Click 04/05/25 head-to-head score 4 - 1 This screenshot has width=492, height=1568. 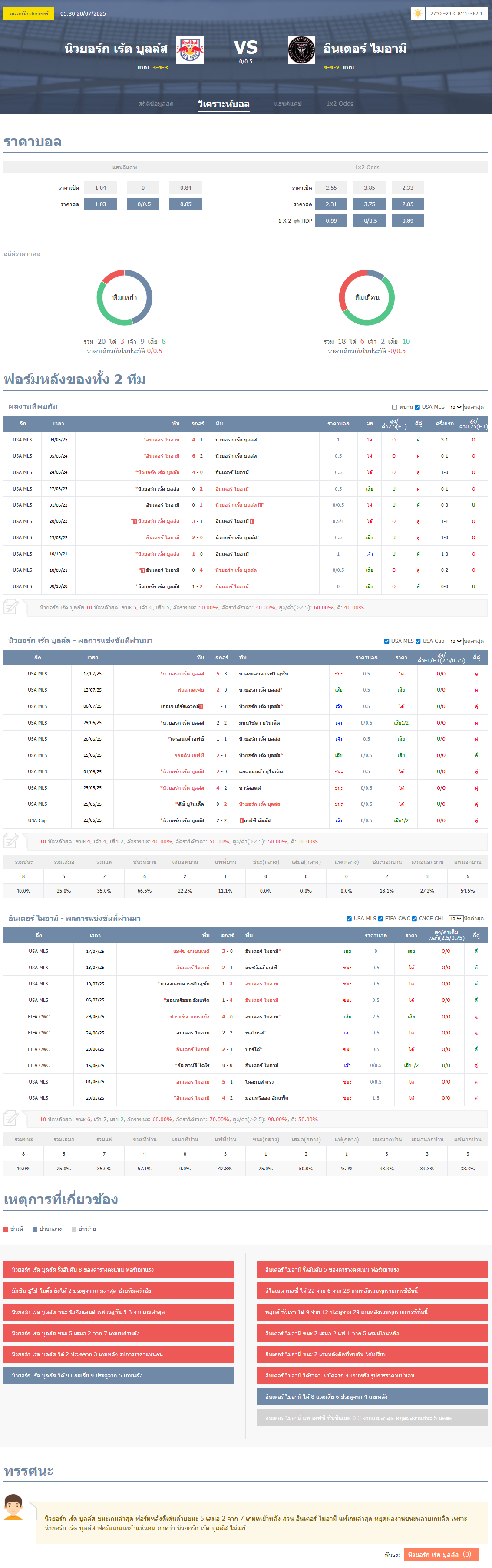(197, 439)
